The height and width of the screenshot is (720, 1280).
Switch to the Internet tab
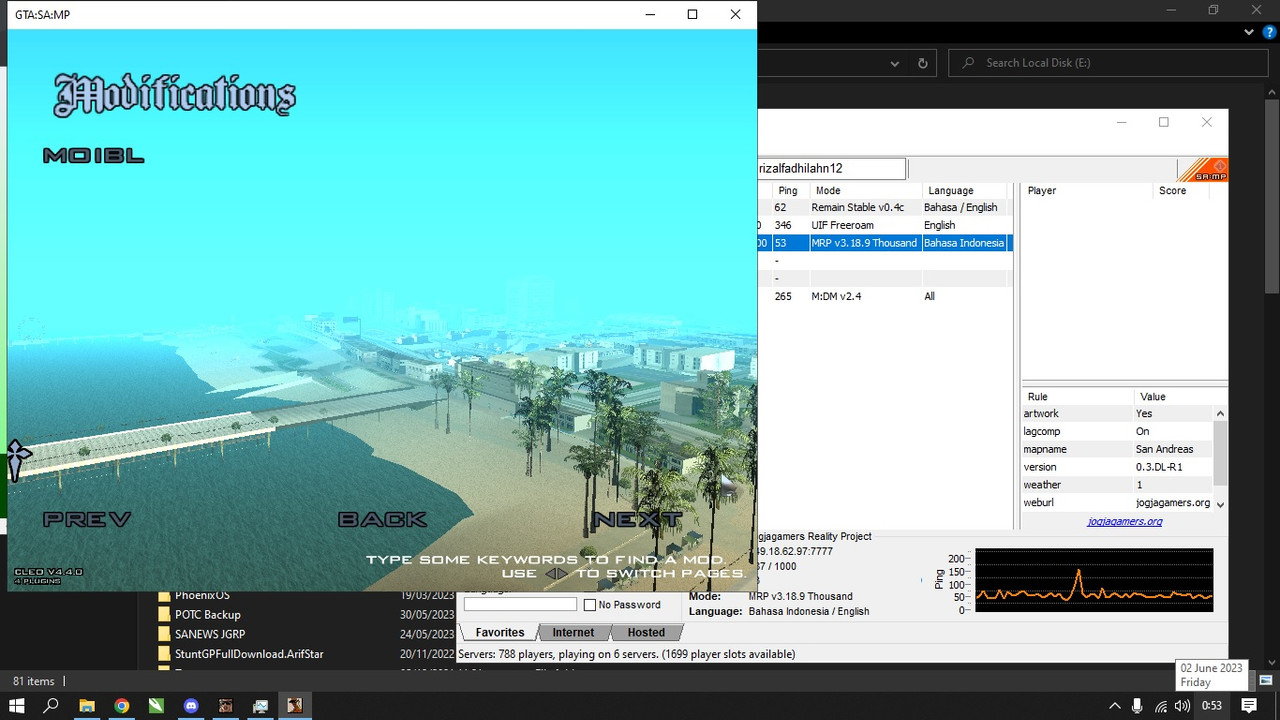pos(573,632)
